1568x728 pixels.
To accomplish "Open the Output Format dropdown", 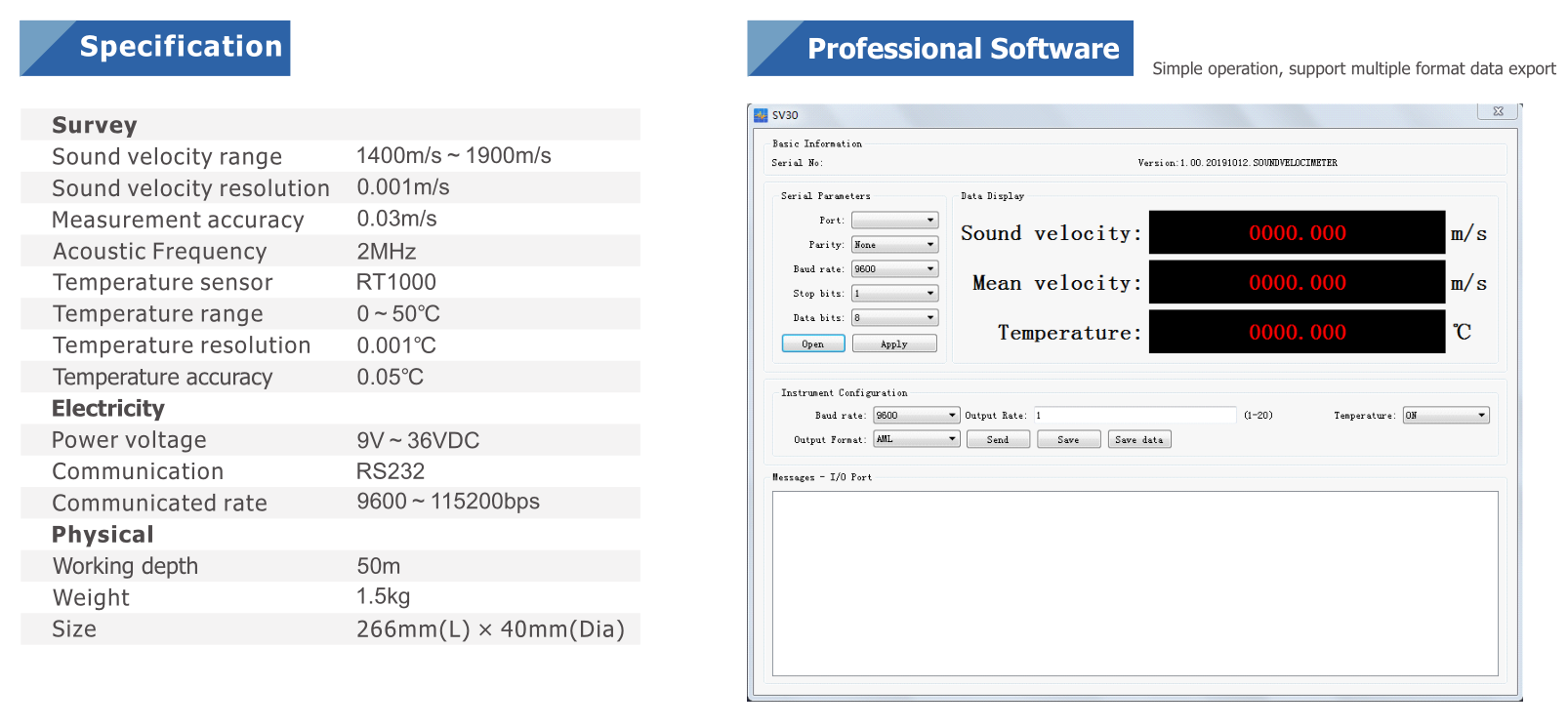I will pos(916,440).
